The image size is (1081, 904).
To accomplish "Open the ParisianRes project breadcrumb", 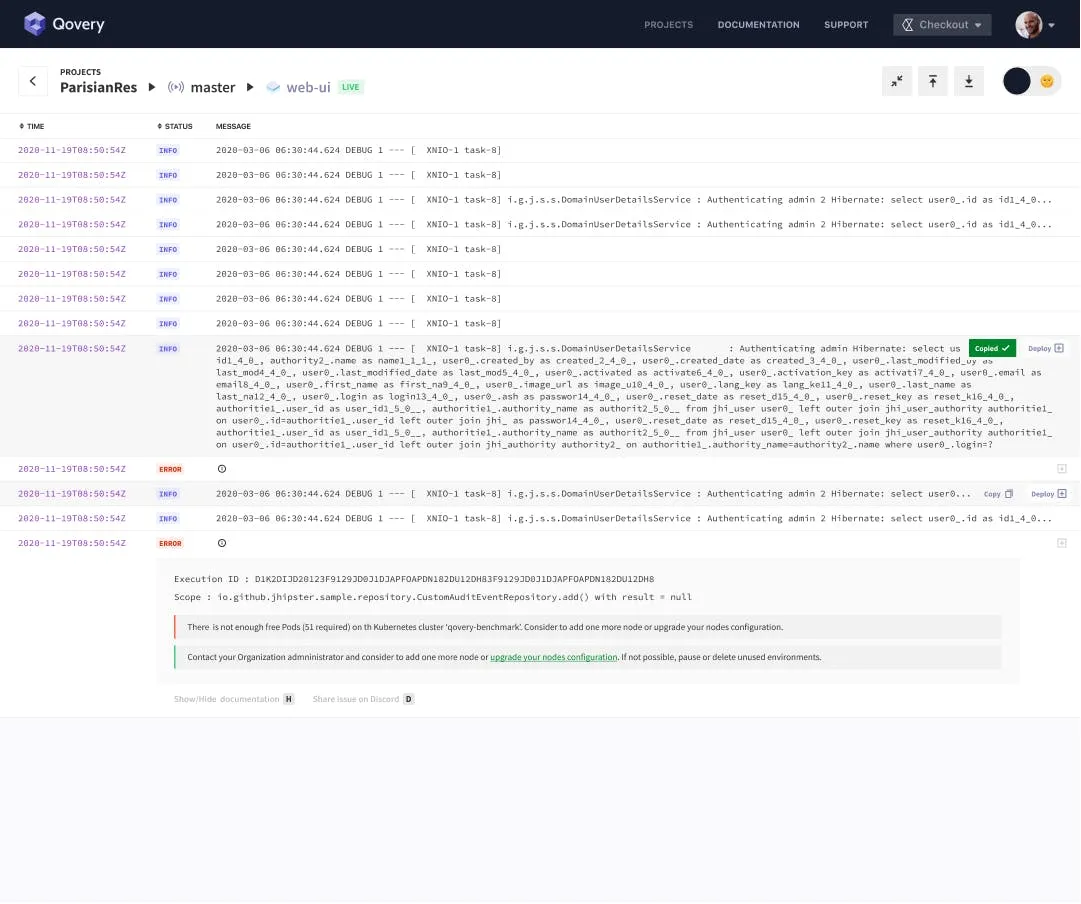I will (99, 88).
